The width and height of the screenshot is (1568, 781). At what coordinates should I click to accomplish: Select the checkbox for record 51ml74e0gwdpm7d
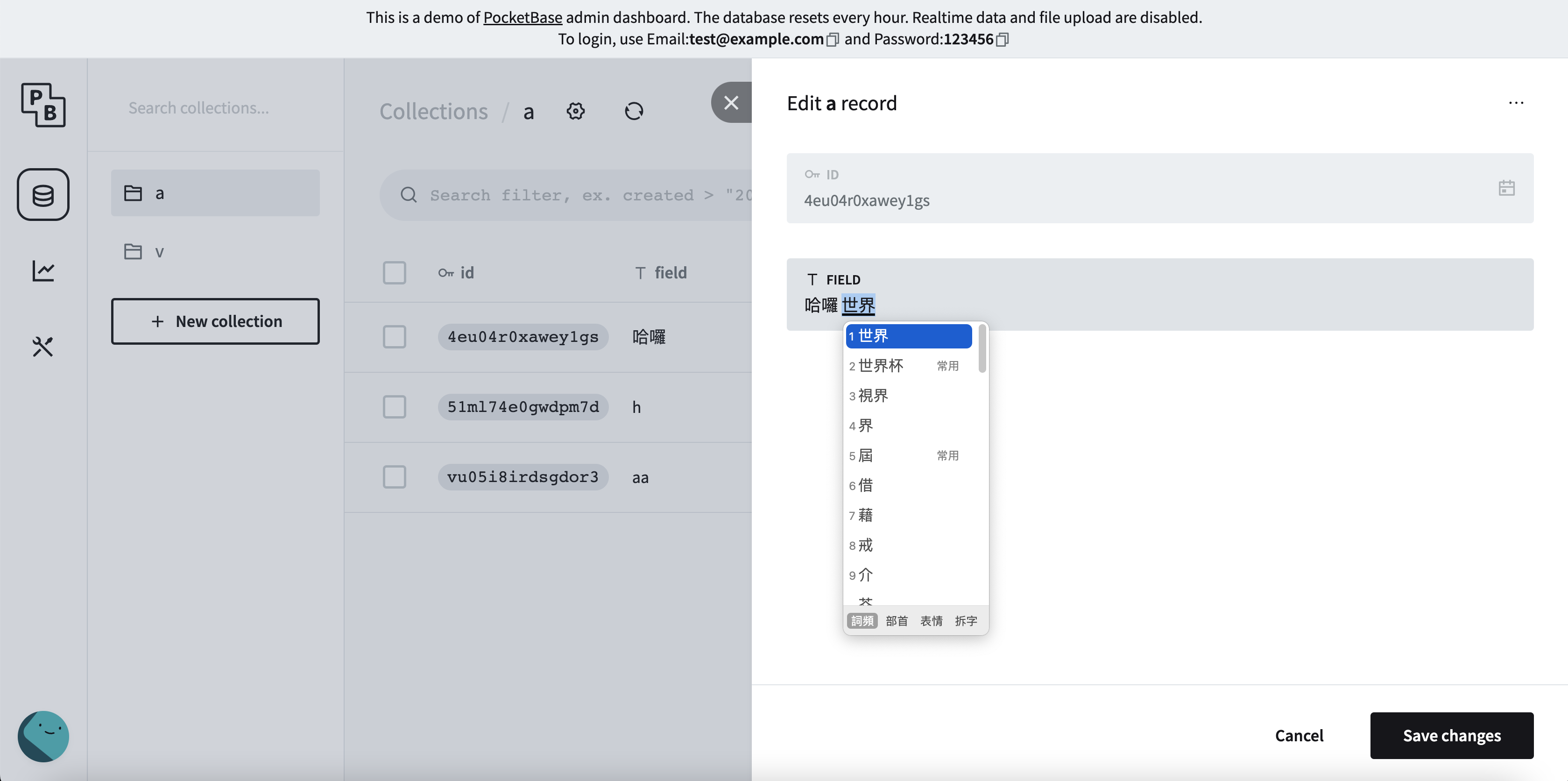pos(395,407)
